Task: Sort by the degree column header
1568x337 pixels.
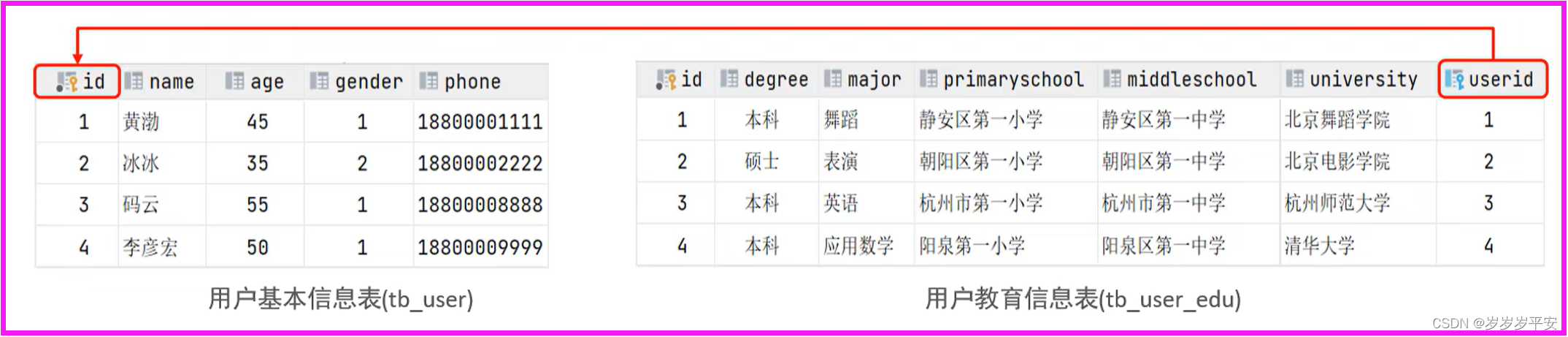Action: [x=776, y=80]
